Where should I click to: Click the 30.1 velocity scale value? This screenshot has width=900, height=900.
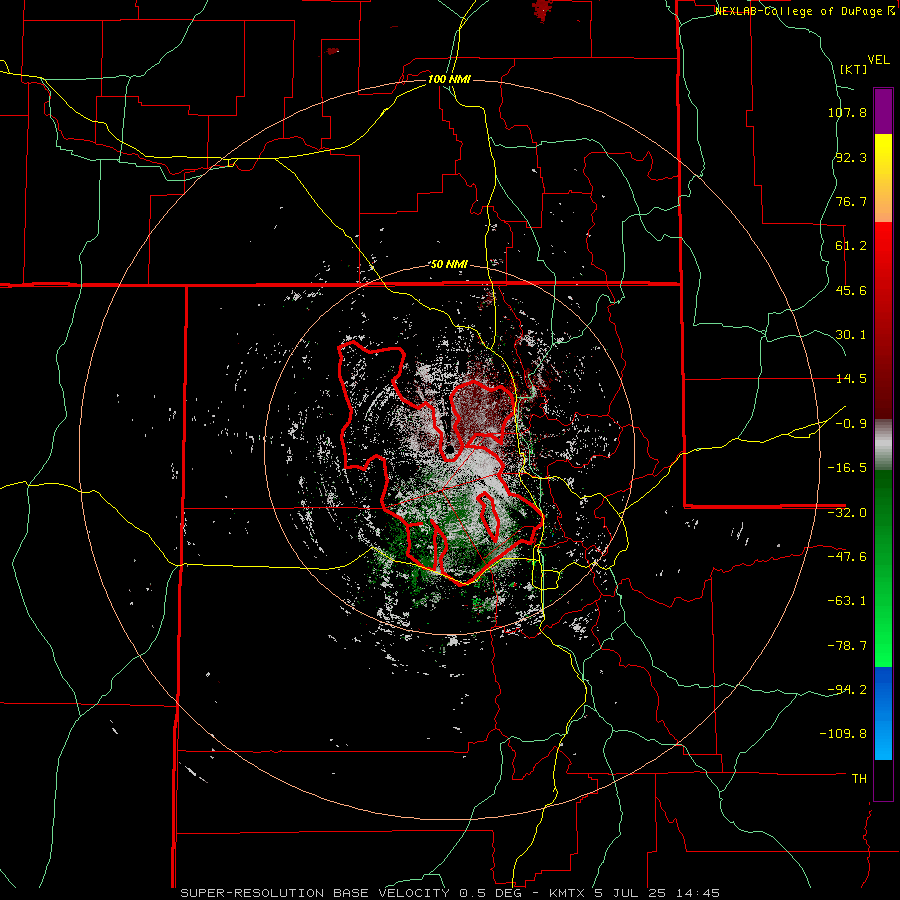click(x=851, y=335)
